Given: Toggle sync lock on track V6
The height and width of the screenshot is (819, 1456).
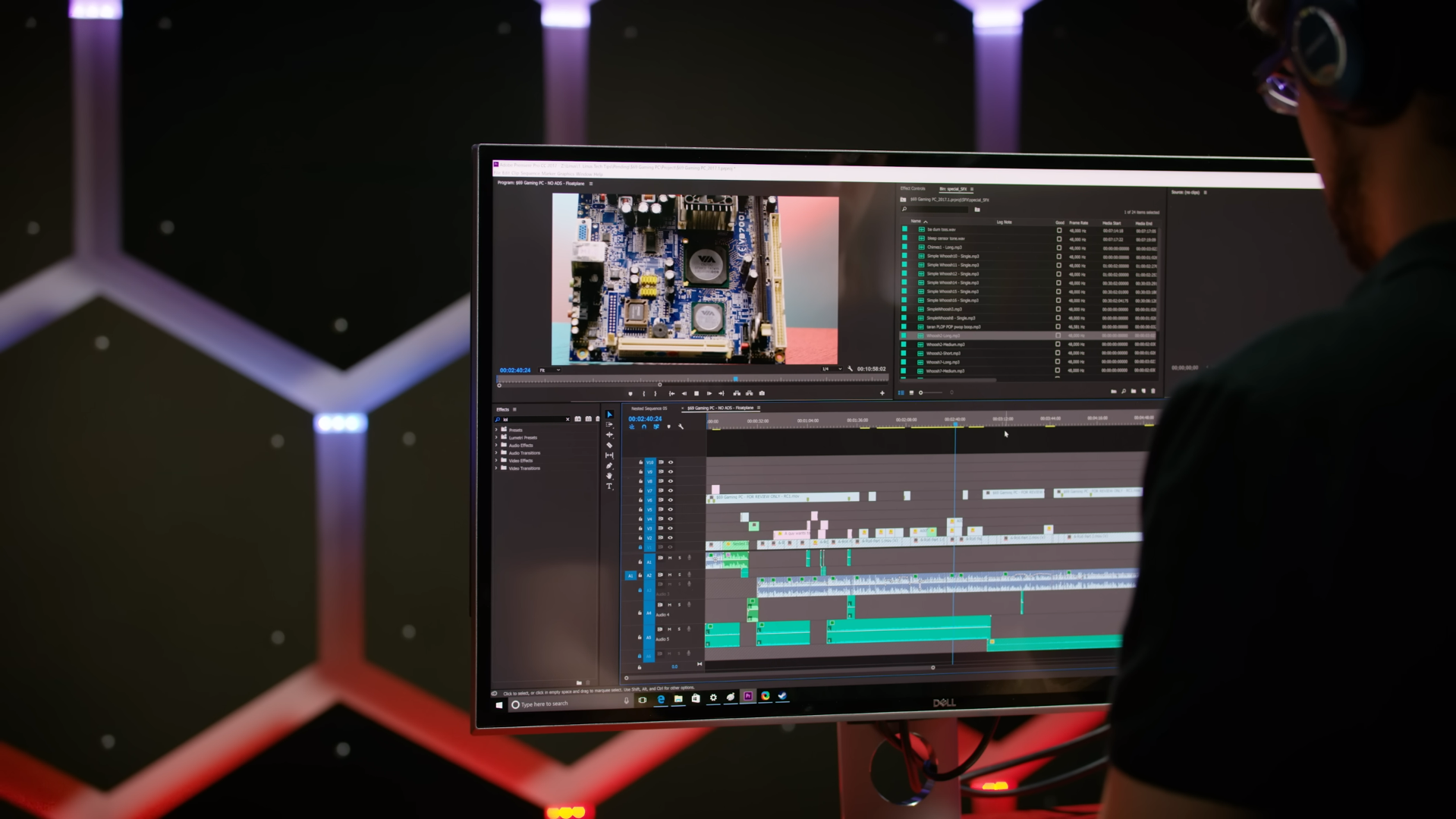Looking at the screenshot, I should pos(661,500).
